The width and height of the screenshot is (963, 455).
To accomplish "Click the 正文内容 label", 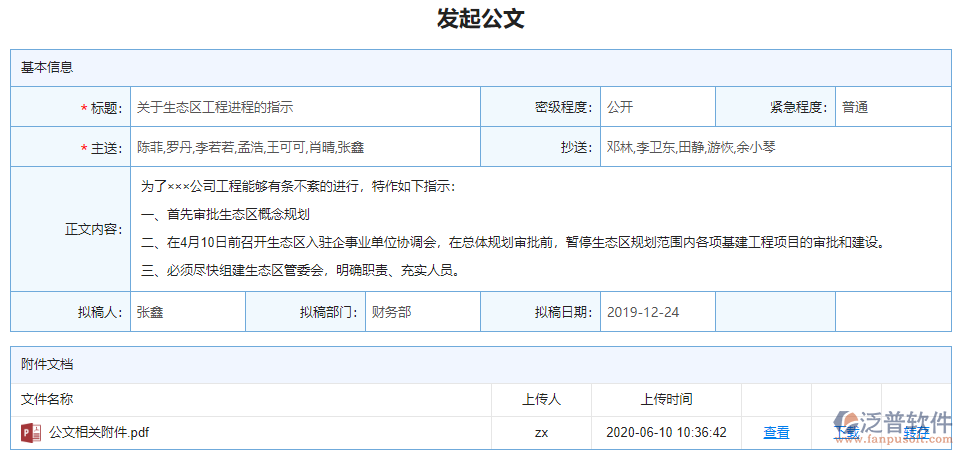I will click(x=93, y=230).
